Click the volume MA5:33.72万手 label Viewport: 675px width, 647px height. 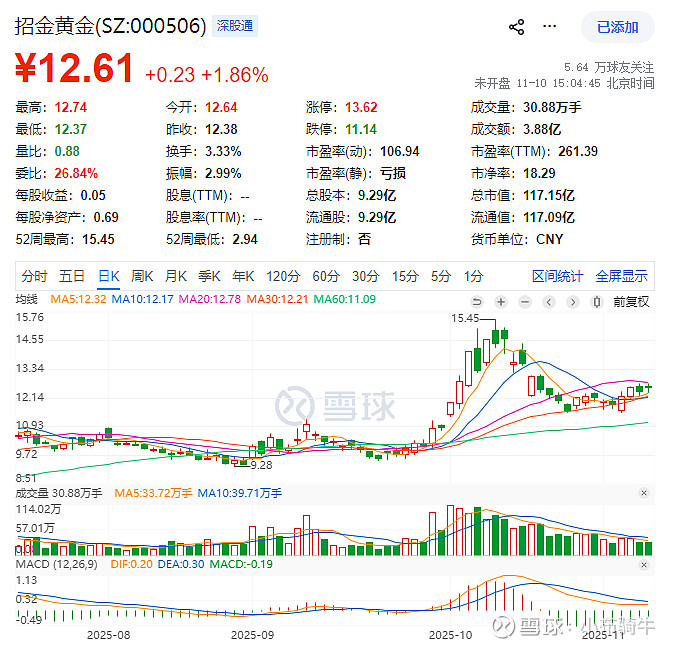tap(153, 493)
